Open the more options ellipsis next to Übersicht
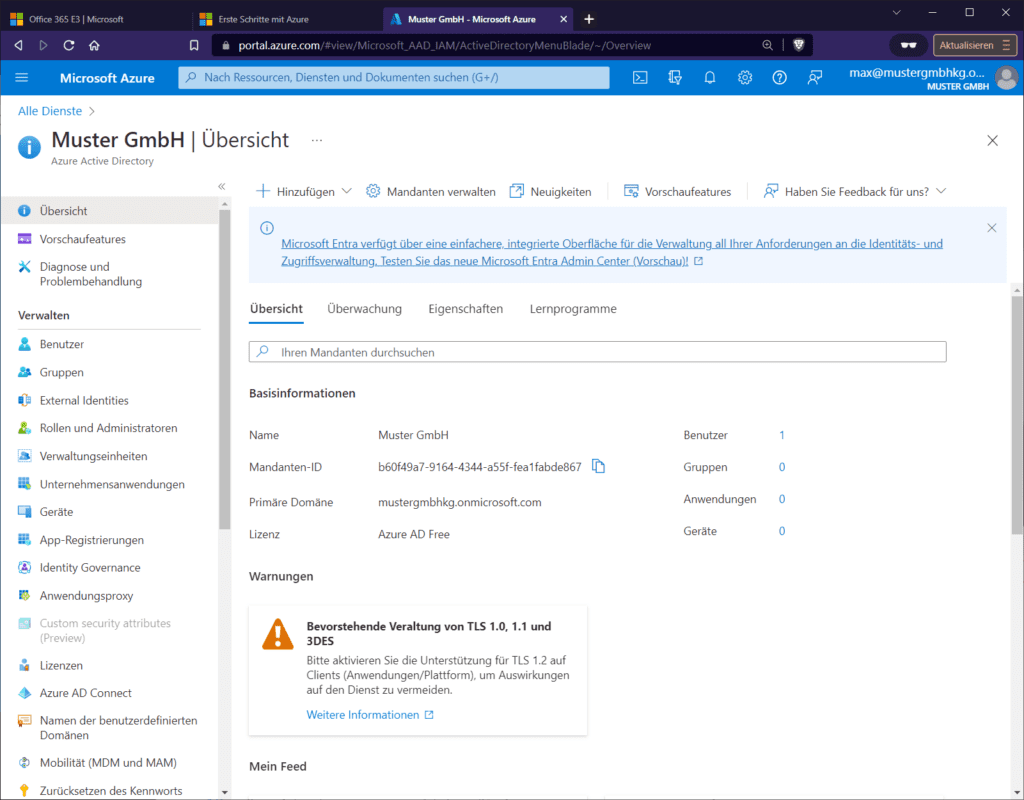1024x800 pixels. [x=317, y=140]
